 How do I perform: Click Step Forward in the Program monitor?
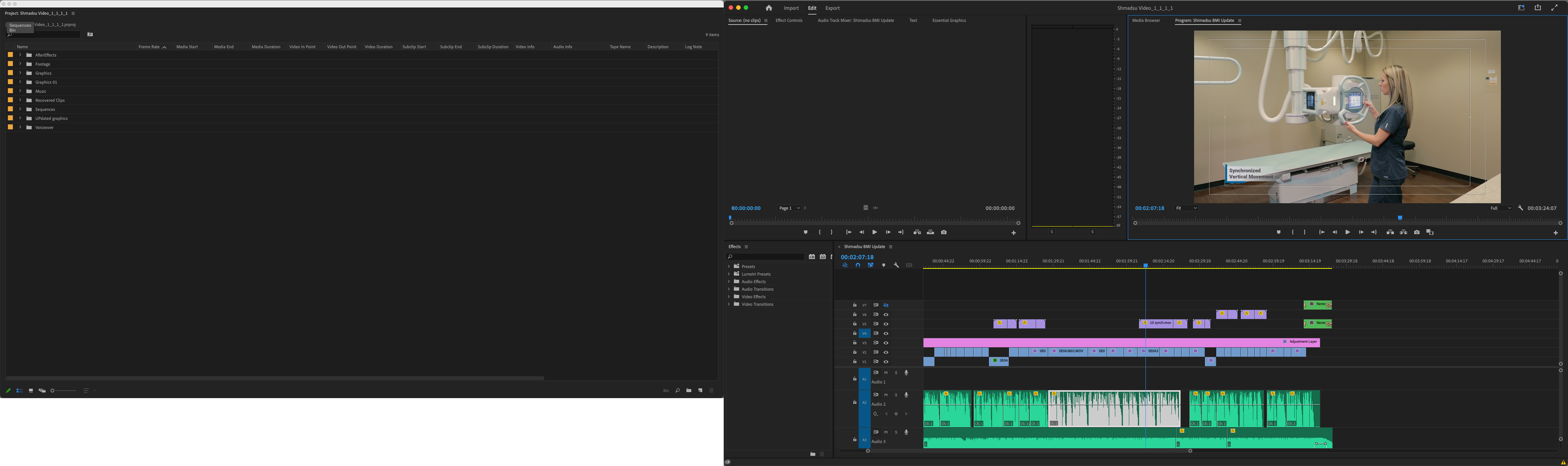1361,232
